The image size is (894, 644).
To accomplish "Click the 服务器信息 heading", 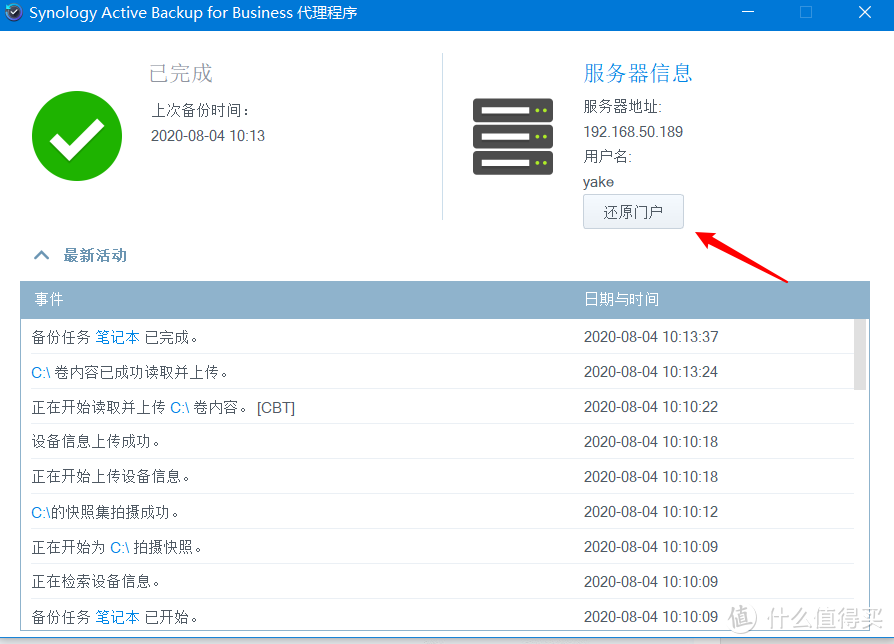I will (x=638, y=73).
